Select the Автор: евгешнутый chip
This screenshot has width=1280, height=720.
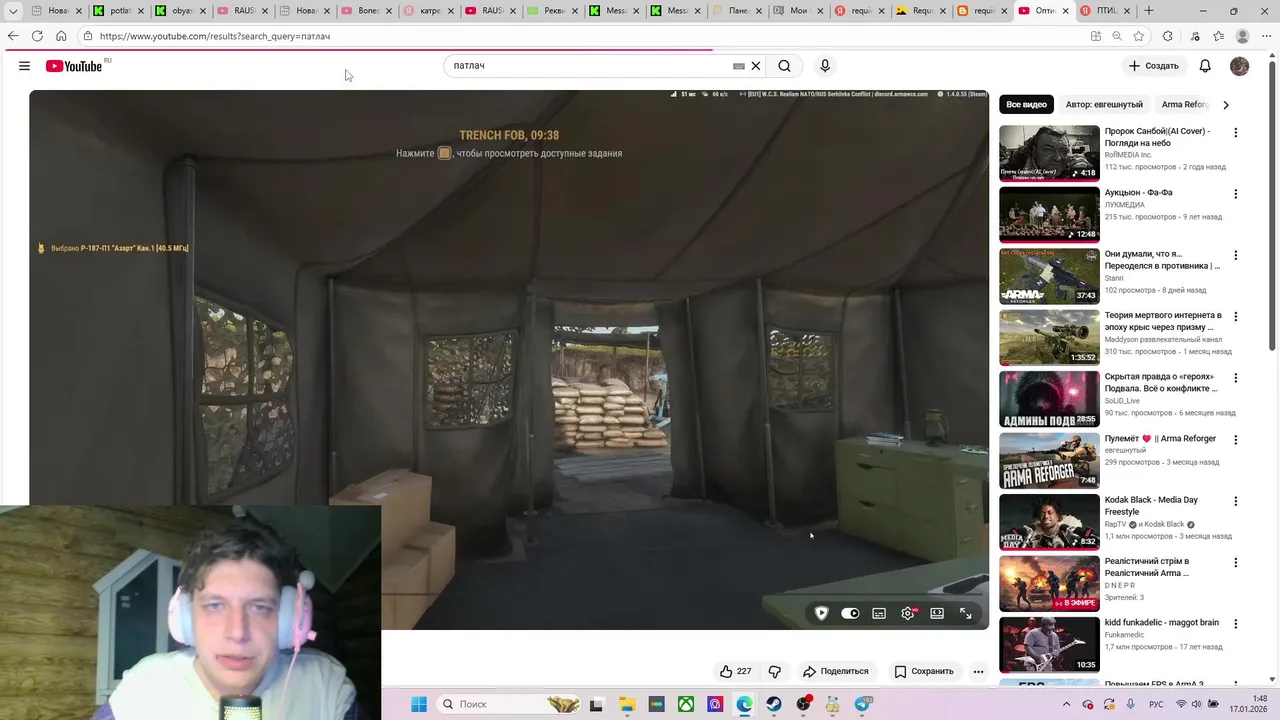coord(1104,104)
